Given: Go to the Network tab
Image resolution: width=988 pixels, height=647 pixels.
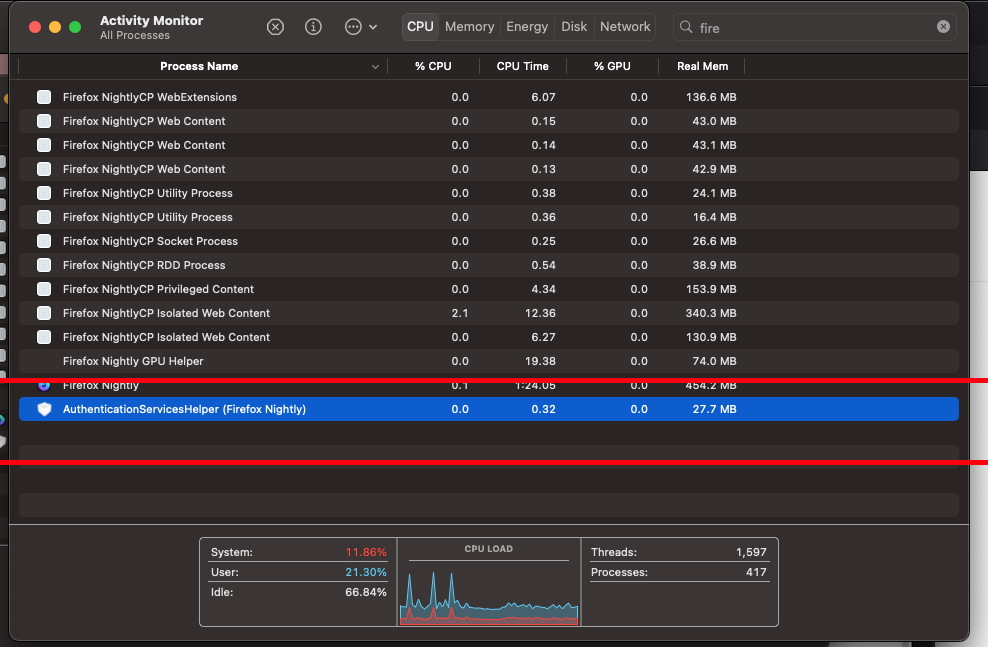Looking at the screenshot, I should pos(625,27).
